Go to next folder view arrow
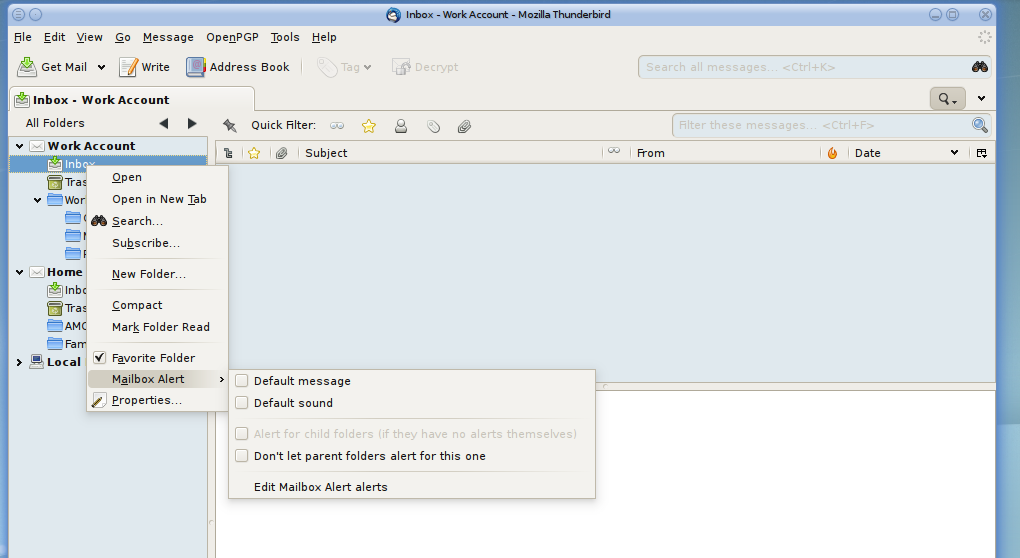The image size is (1020, 558). click(192, 123)
